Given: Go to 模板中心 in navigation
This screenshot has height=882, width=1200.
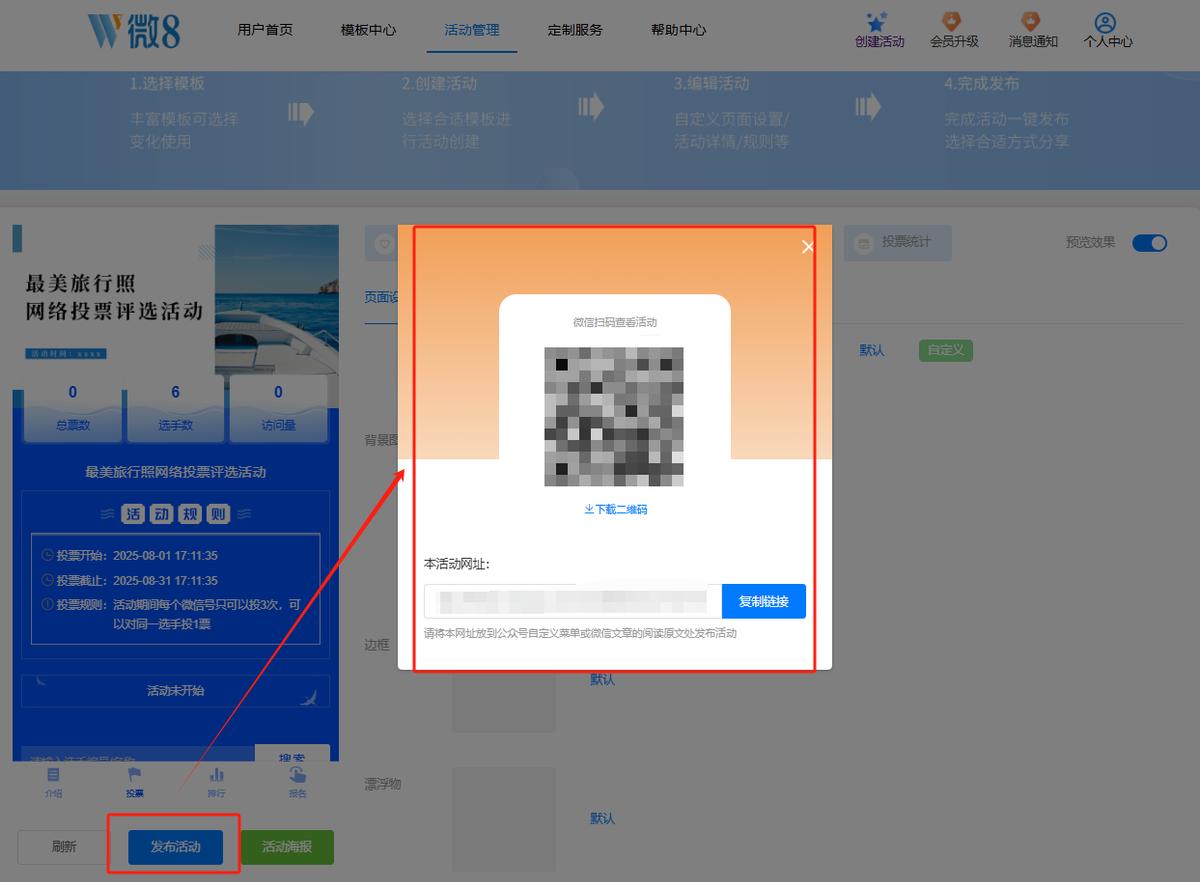Looking at the screenshot, I should pos(368,30).
